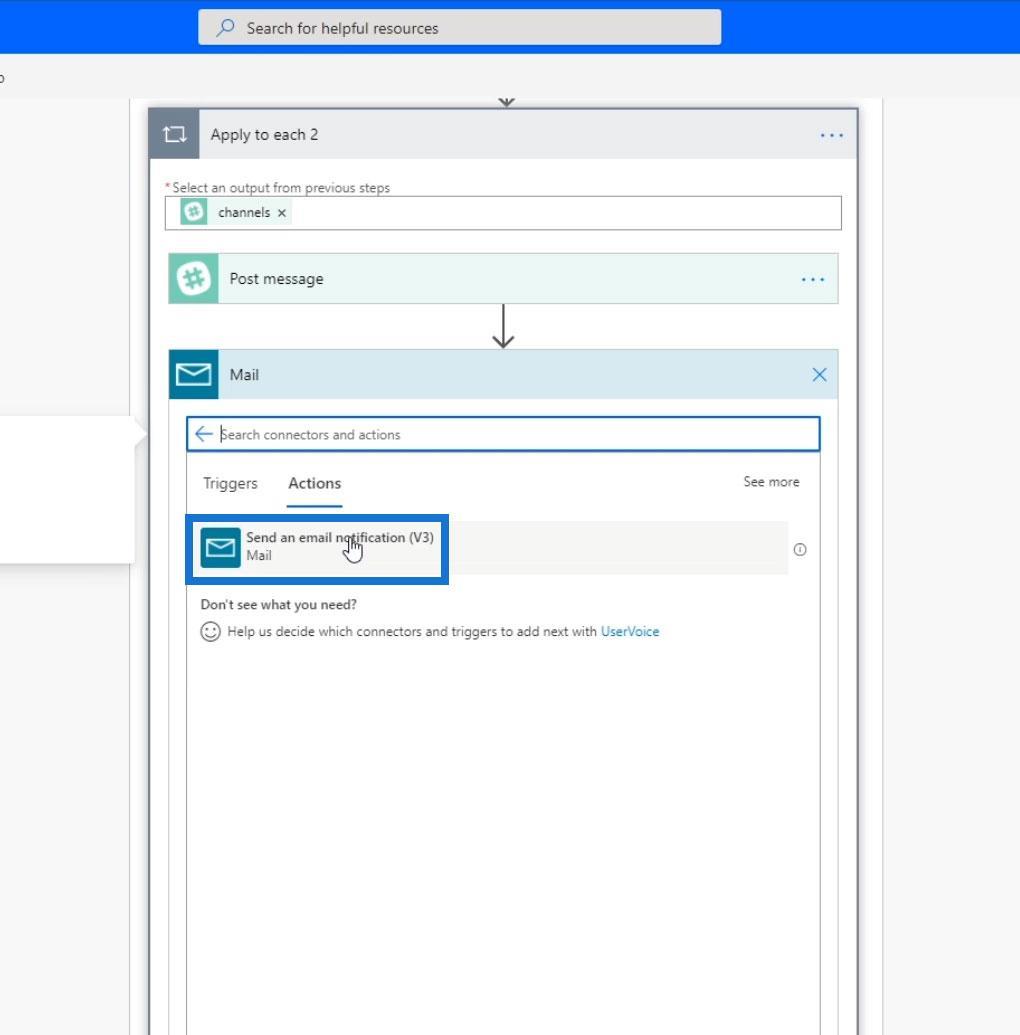Open the info icon for Send email action
This screenshot has height=1035, width=1020.
799,549
